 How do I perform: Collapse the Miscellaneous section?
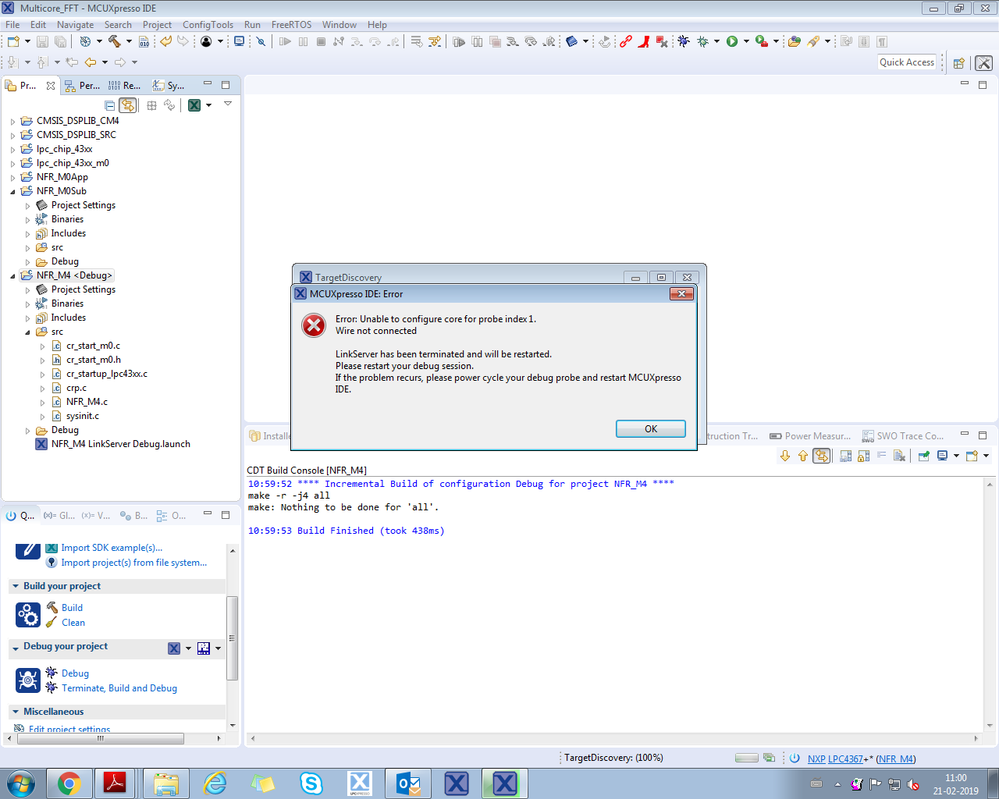(x=16, y=712)
